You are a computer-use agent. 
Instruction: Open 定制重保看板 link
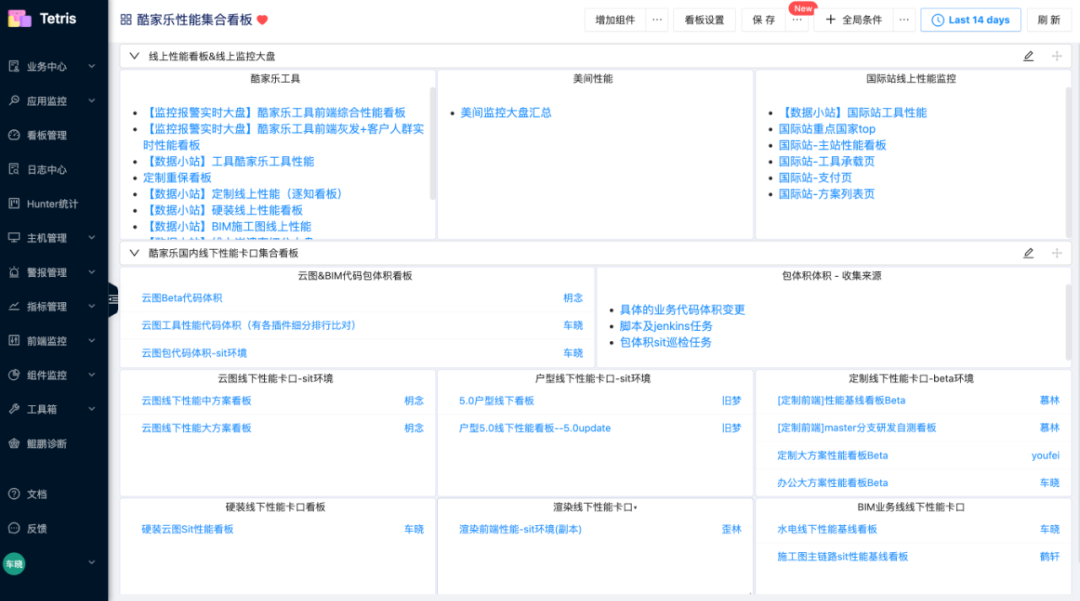(x=177, y=178)
